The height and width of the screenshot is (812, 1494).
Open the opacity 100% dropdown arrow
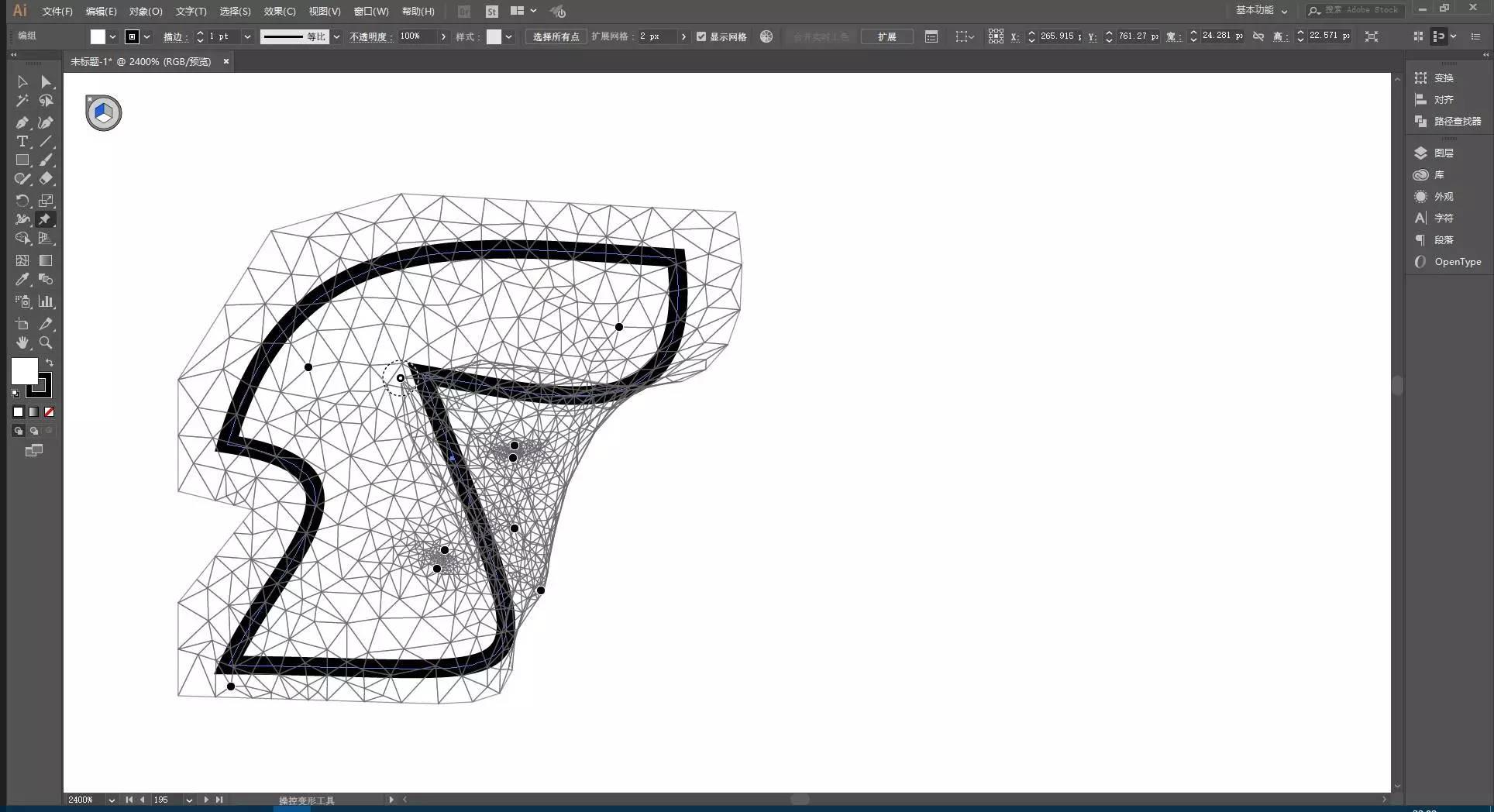coord(443,36)
